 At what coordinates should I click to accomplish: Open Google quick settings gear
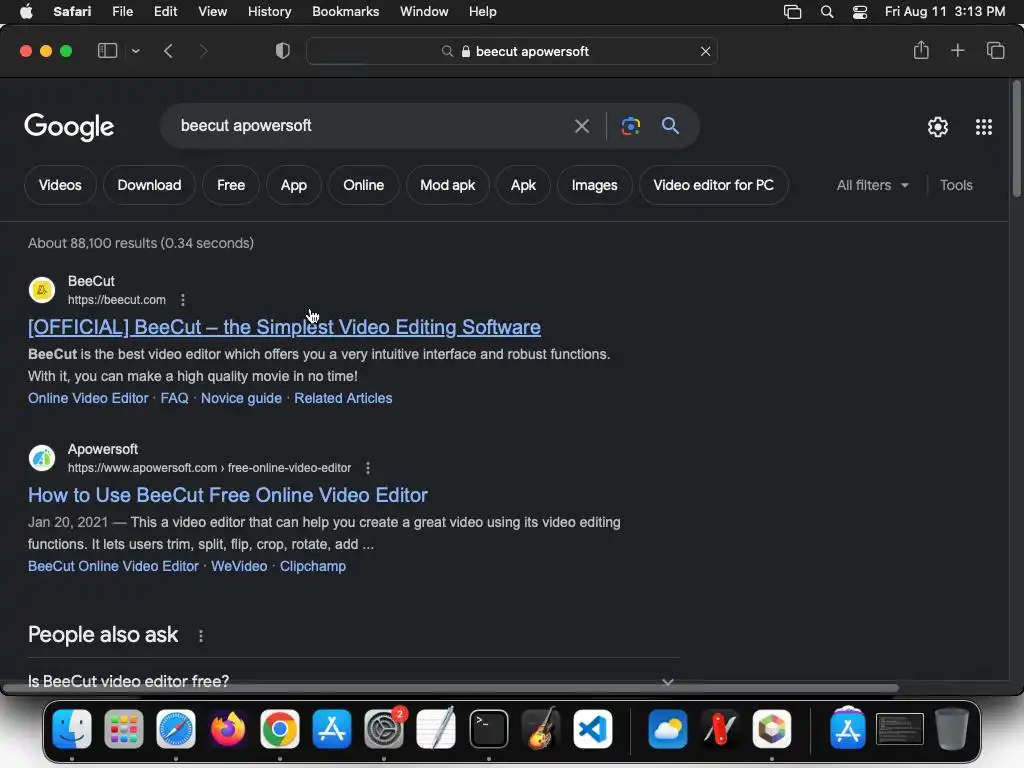click(x=938, y=127)
